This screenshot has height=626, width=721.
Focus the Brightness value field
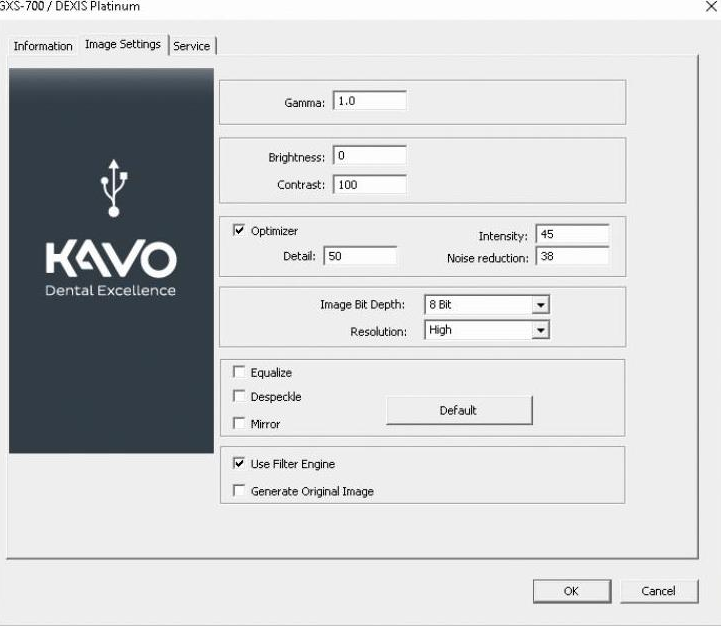click(369, 156)
